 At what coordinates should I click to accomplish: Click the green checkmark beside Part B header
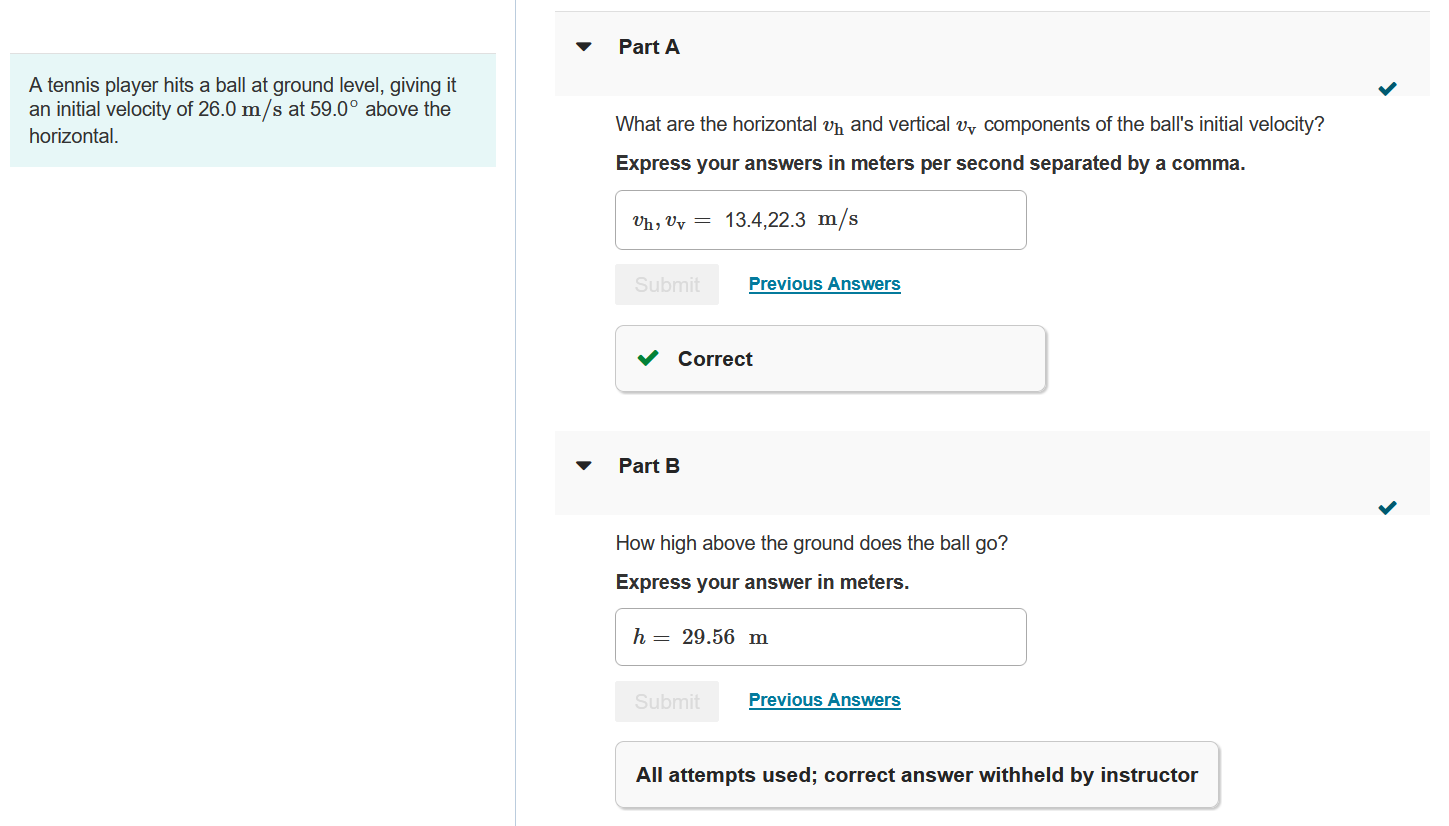1387,507
